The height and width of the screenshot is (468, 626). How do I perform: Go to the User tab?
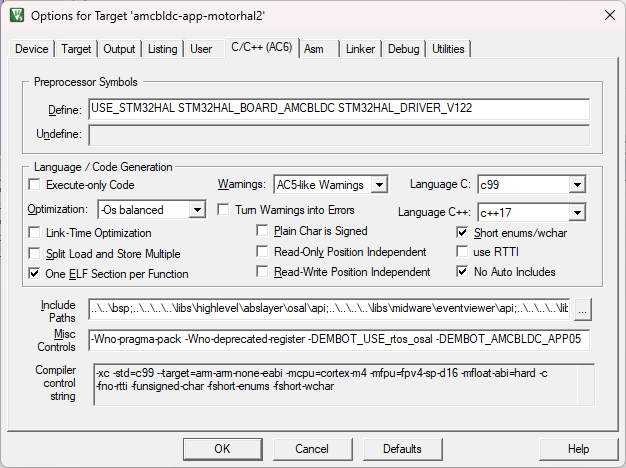point(201,49)
